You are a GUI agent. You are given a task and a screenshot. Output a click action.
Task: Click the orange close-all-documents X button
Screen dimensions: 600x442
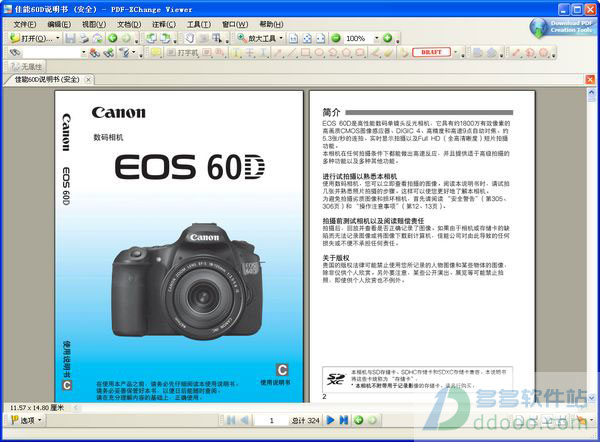tap(590, 79)
